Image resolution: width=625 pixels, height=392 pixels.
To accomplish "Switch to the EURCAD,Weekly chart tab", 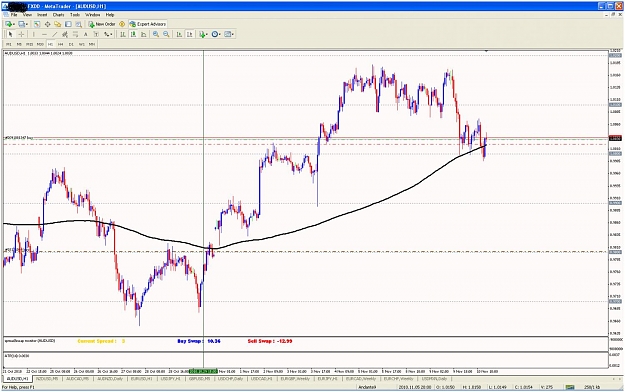I will [x=361, y=378].
